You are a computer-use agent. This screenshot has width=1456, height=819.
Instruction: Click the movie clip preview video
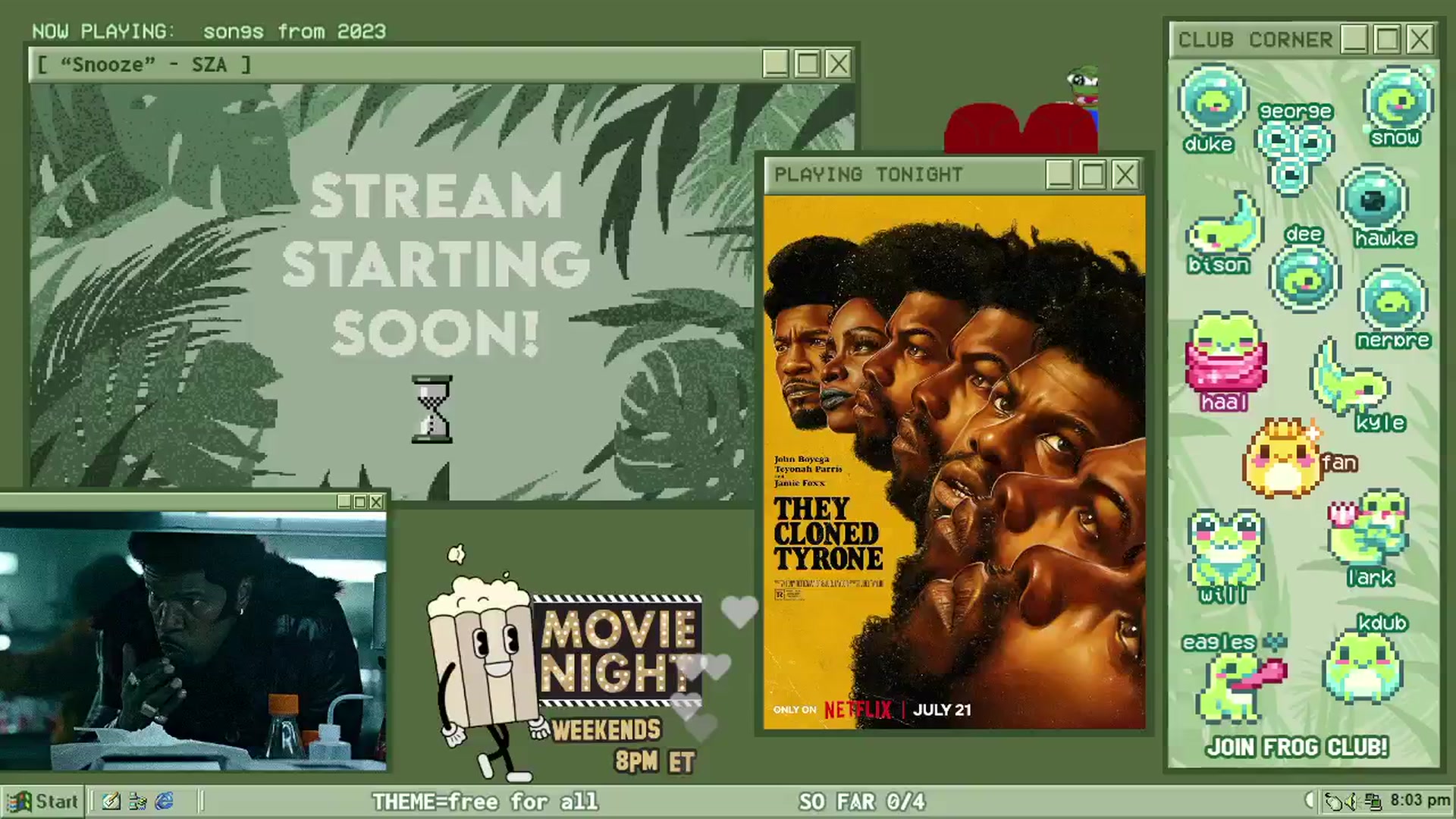(193, 641)
